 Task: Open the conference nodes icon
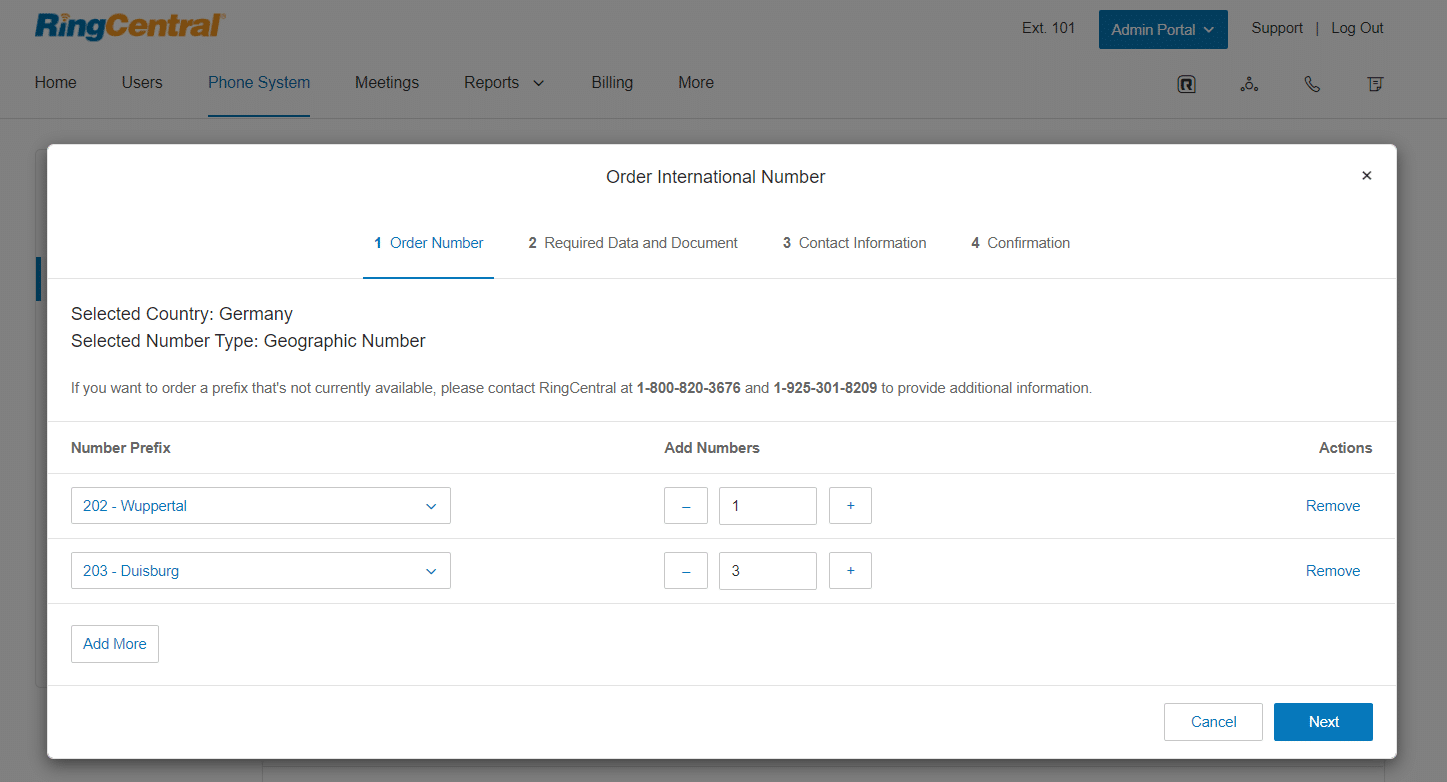click(x=1249, y=85)
